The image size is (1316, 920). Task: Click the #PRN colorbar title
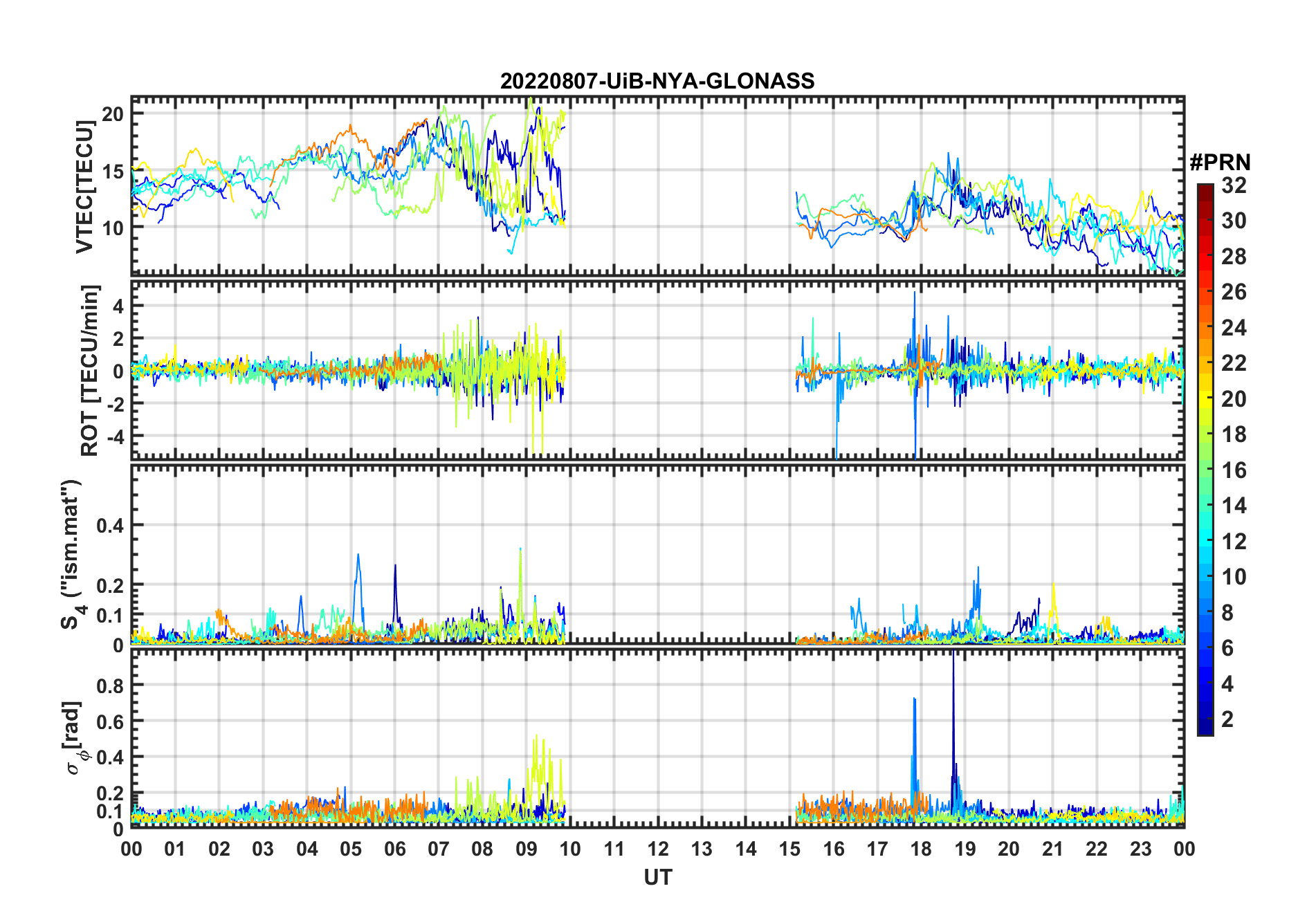click(x=1220, y=163)
